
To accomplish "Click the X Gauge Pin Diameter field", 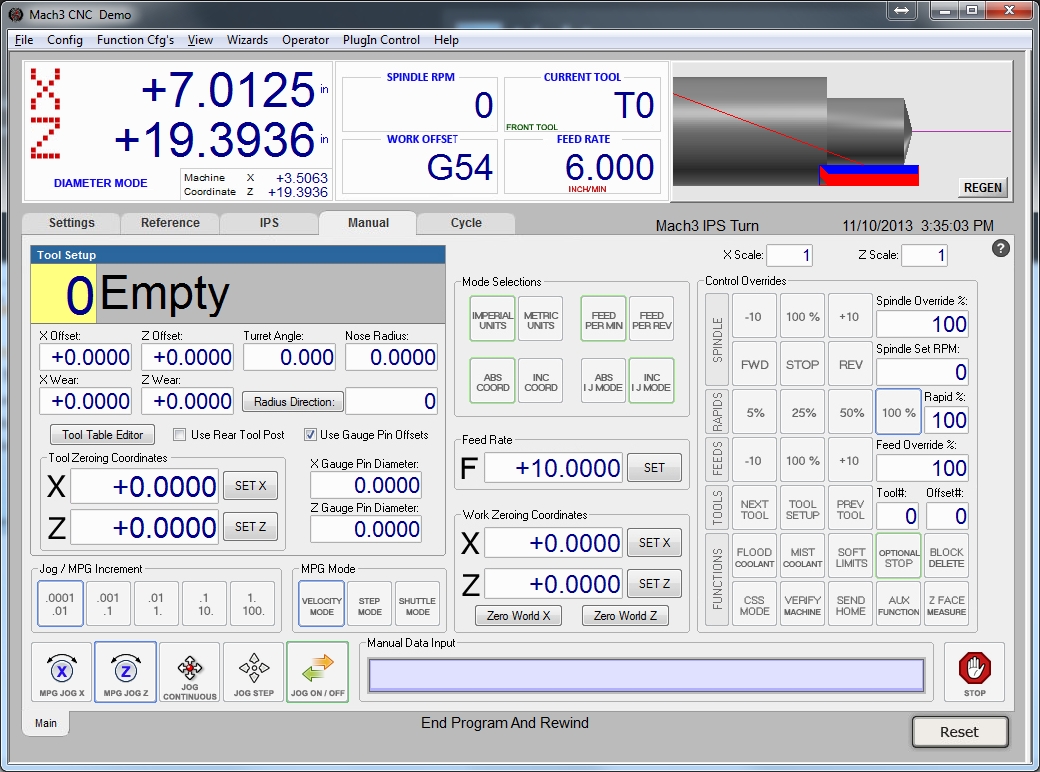I will [x=365, y=485].
